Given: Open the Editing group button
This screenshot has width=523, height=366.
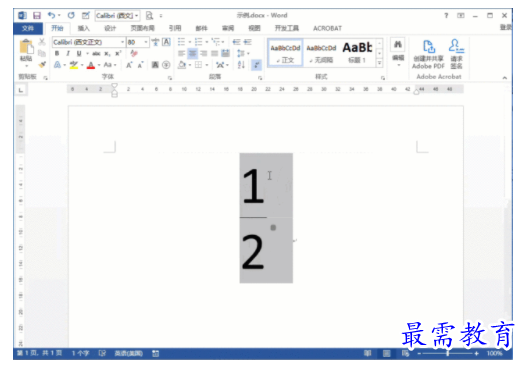Looking at the screenshot, I should click(x=398, y=53).
